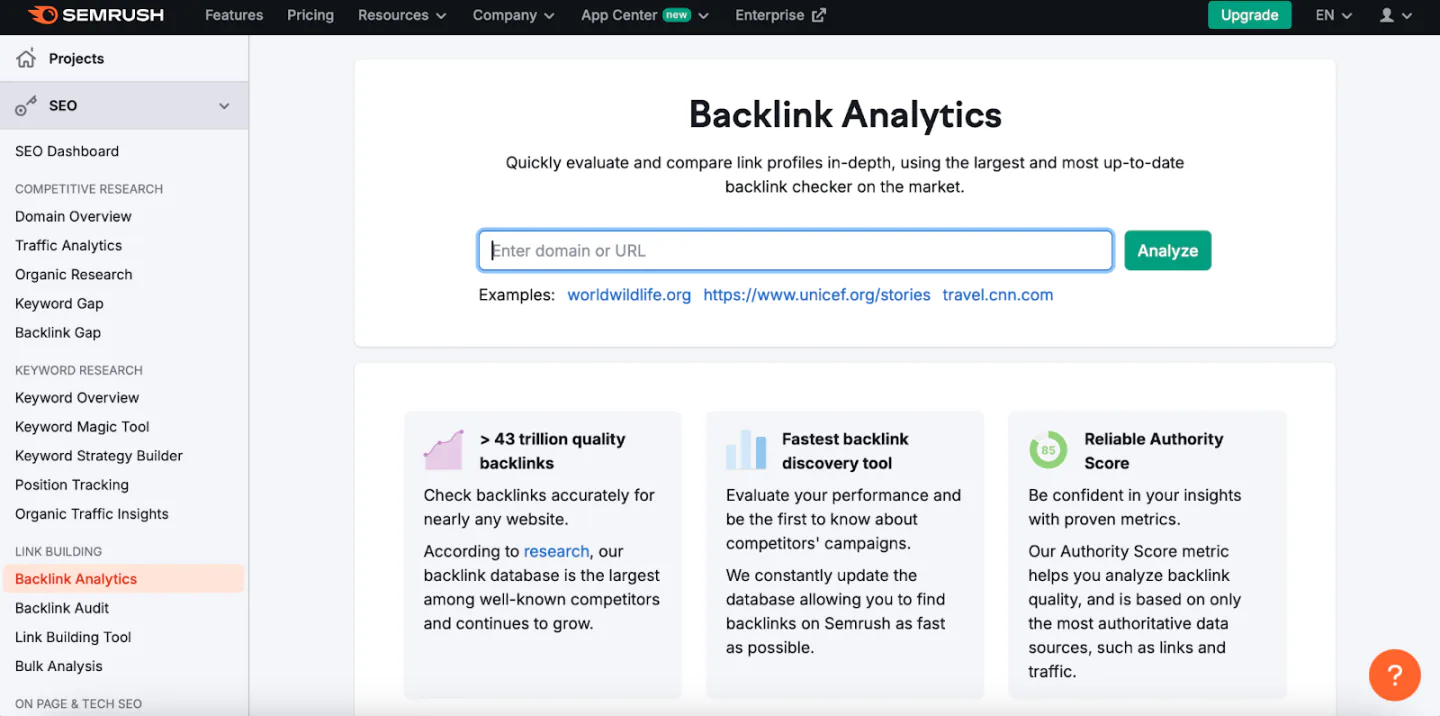Click the blue bar chart discovery icon

click(x=746, y=450)
